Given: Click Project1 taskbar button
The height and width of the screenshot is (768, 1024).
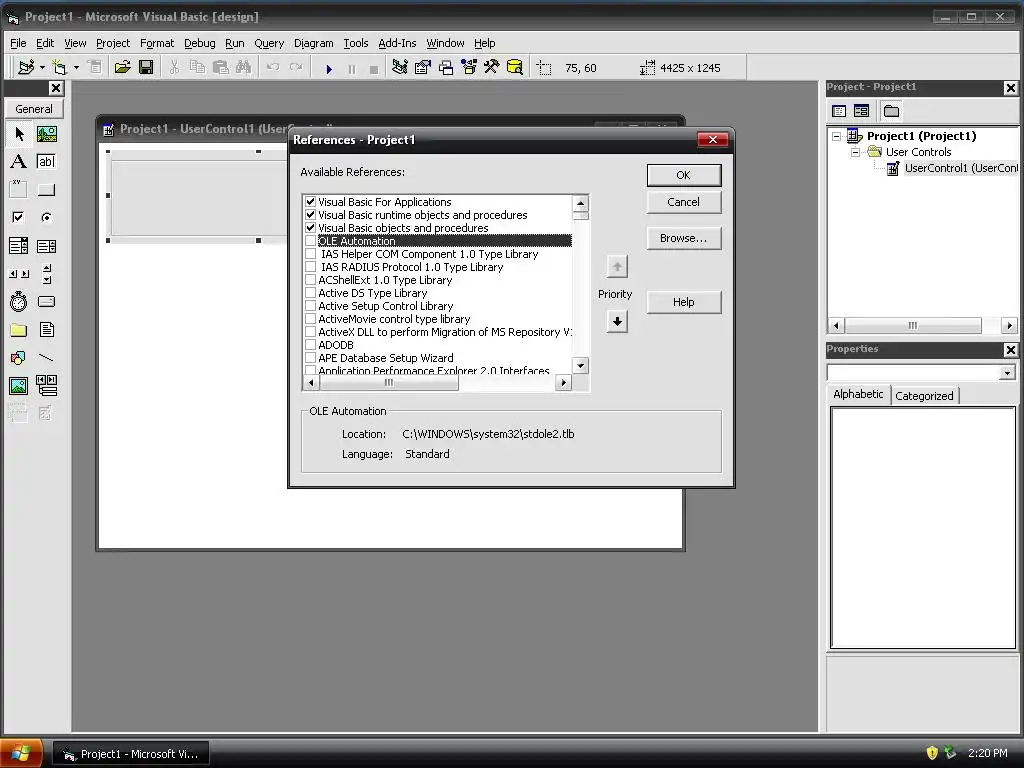Looking at the screenshot, I should pos(130,754).
